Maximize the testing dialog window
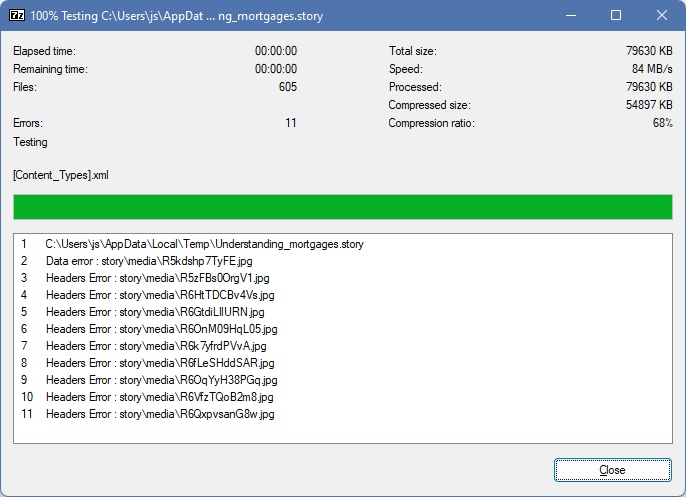The image size is (686, 497). pyautogui.click(x=616, y=16)
